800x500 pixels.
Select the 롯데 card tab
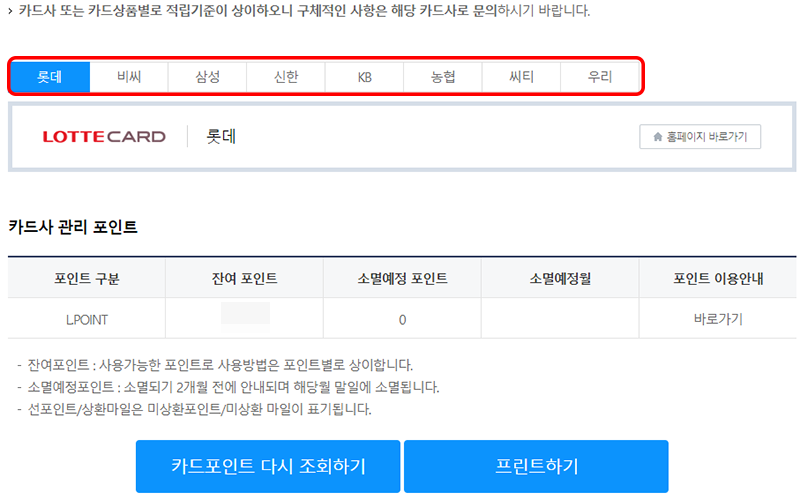click(x=50, y=77)
